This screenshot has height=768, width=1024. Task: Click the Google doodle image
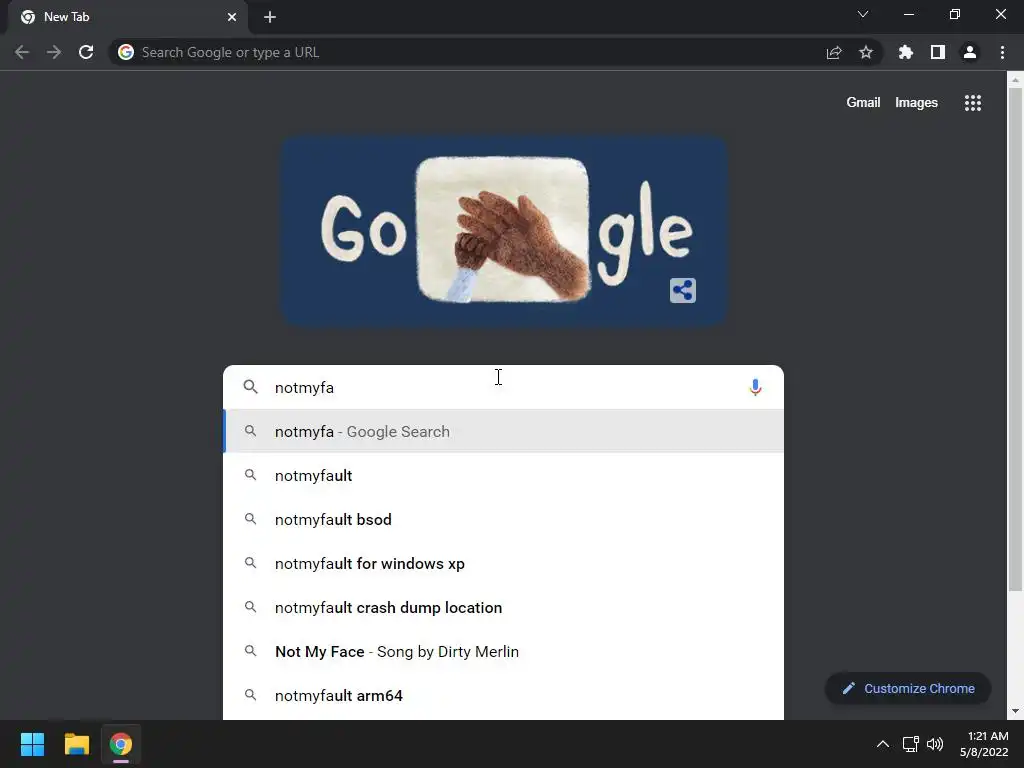504,230
